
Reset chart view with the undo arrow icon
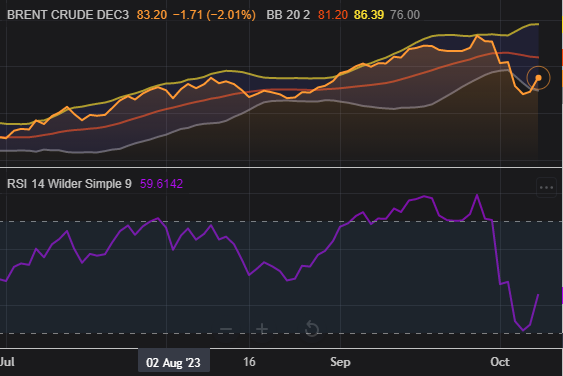[312, 329]
